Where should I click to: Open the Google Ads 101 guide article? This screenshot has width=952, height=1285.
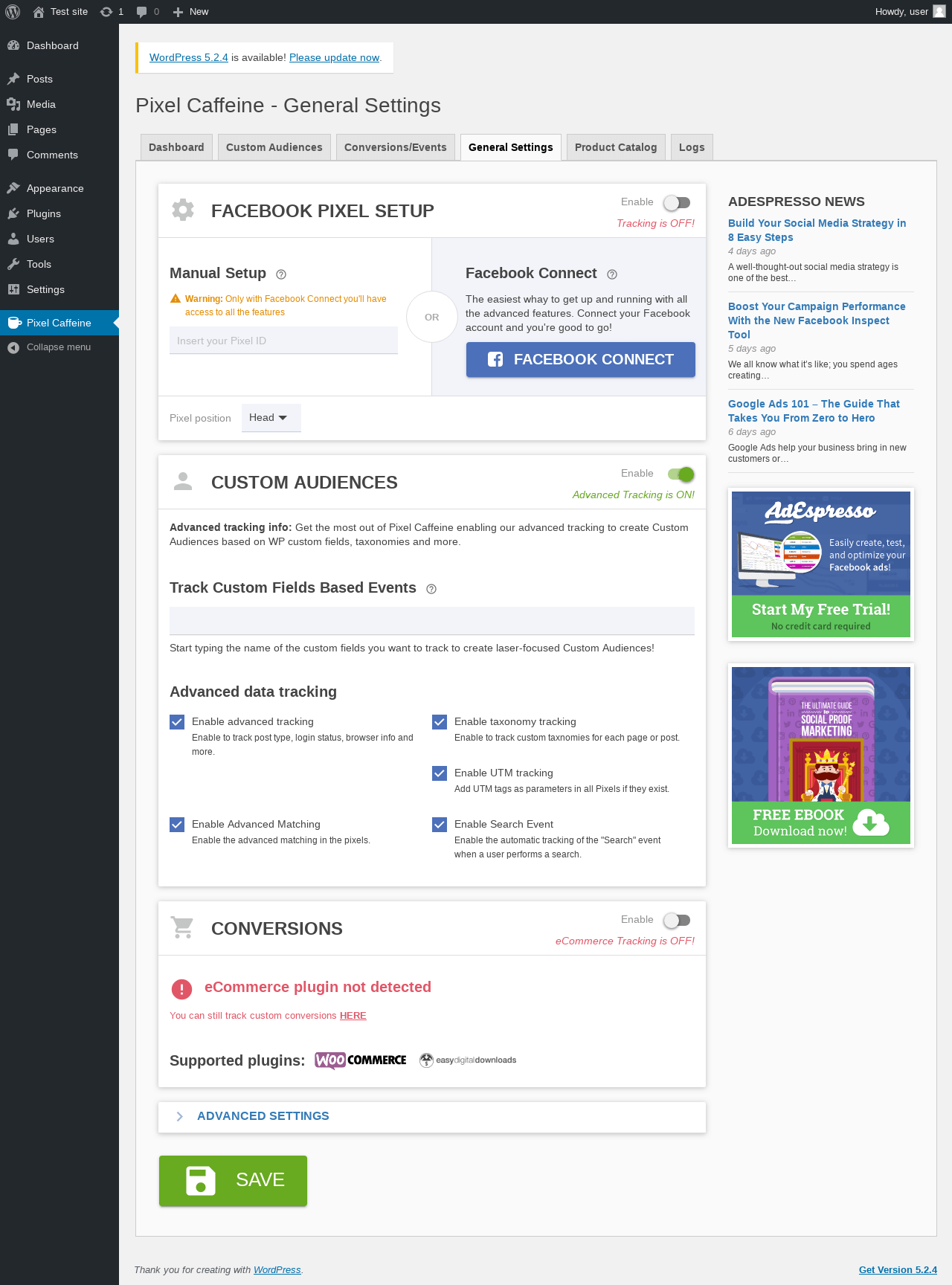(814, 410)
